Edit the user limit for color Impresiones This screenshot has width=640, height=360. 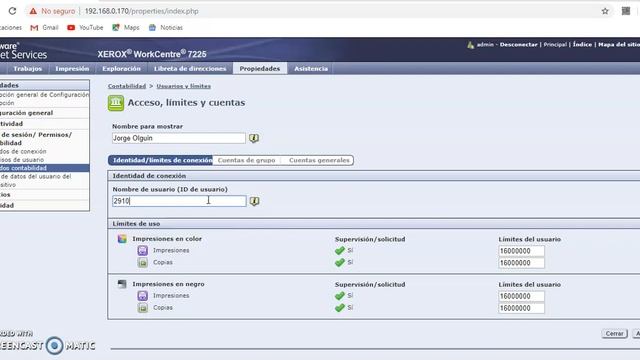coord(521,251)
